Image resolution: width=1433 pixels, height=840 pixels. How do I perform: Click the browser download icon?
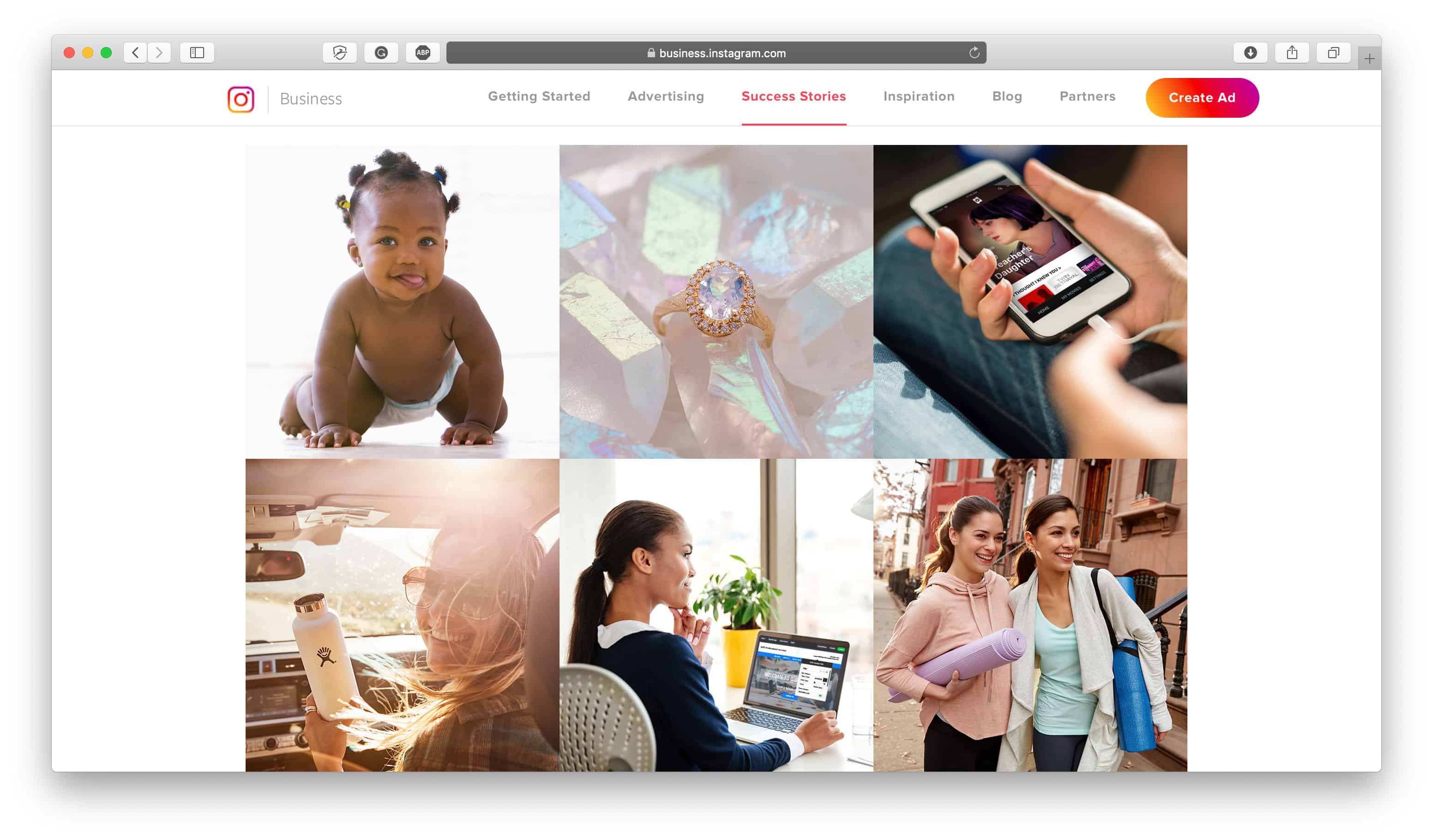point(1250,52)
